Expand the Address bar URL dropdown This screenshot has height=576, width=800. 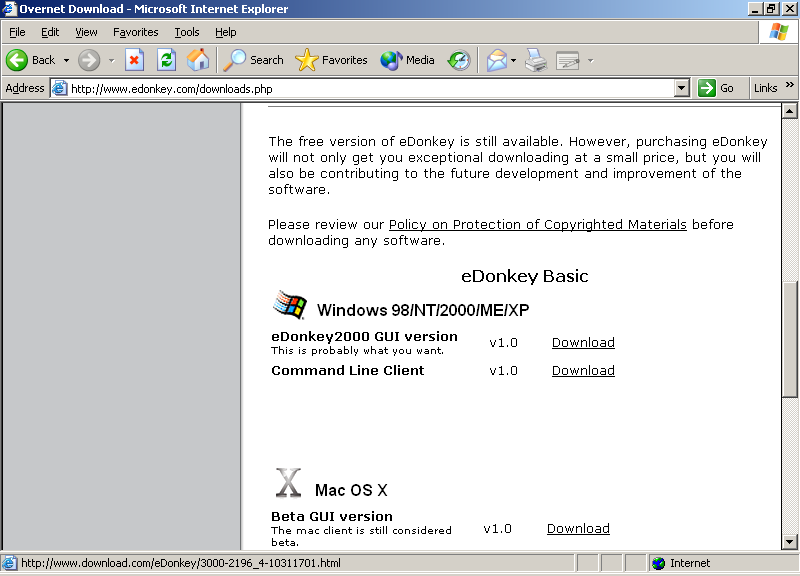coord(682,88)
